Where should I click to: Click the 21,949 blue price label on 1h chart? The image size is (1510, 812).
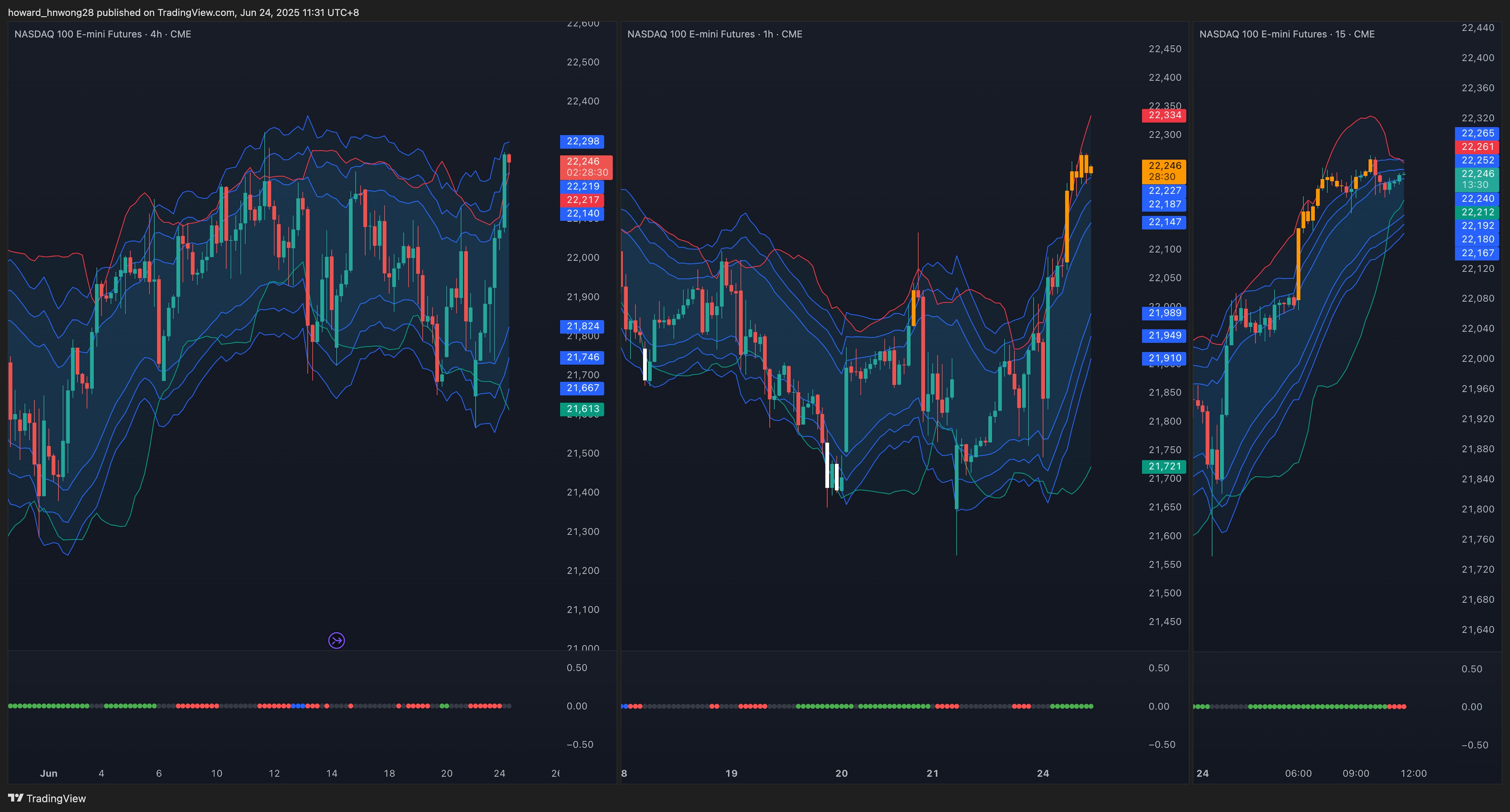pyautogui.click(x=1164, y=336)
